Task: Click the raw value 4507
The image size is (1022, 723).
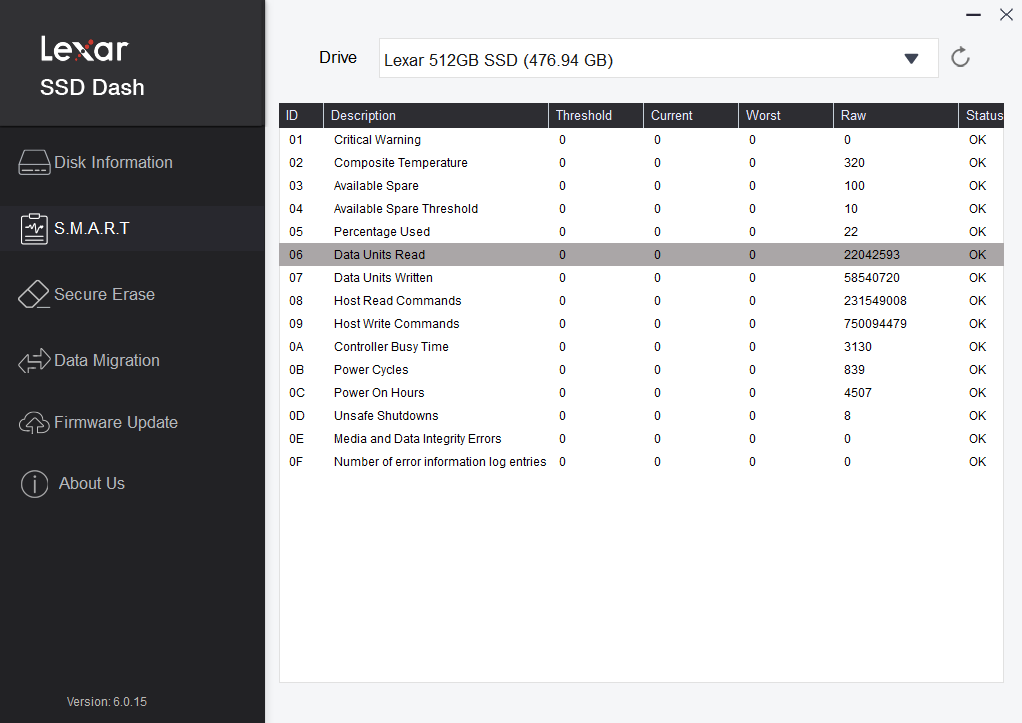Action: coord(857,392)
